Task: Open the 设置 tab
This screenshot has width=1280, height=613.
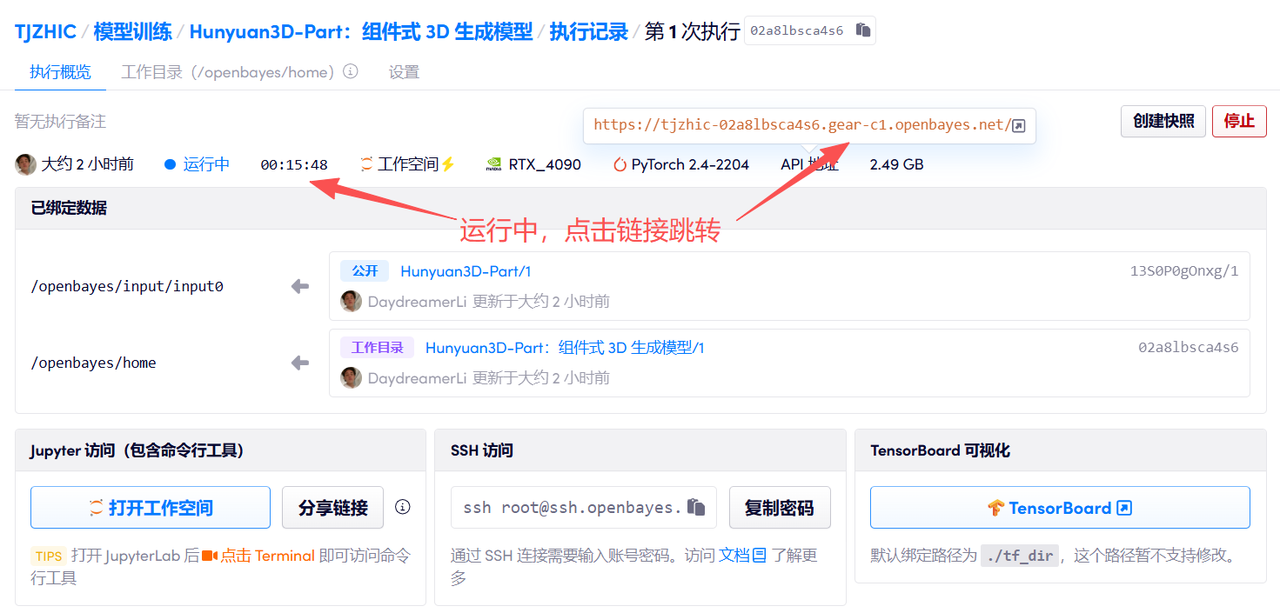Action: pos(404,72)
